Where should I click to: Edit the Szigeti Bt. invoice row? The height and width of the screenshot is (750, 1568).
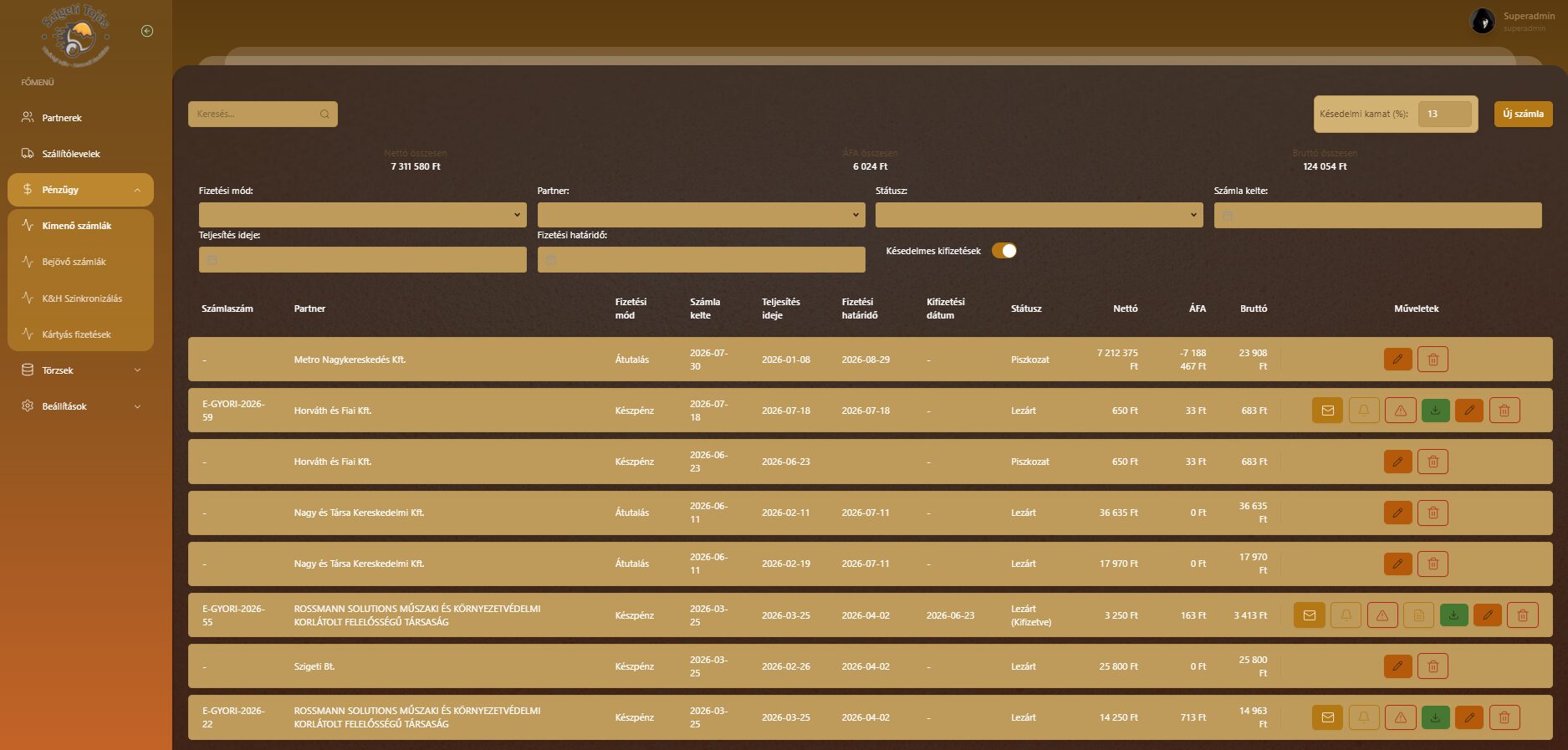pos(1397,666)
